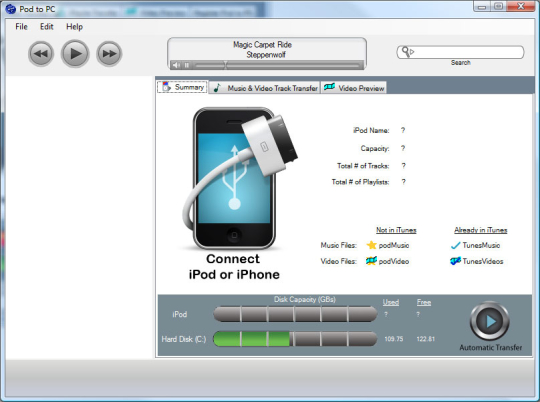Viewport: 540px width, 402px height.
Task: Click the Total # of Tracks label
Action: pyautogui.click(x=363, y=166)
